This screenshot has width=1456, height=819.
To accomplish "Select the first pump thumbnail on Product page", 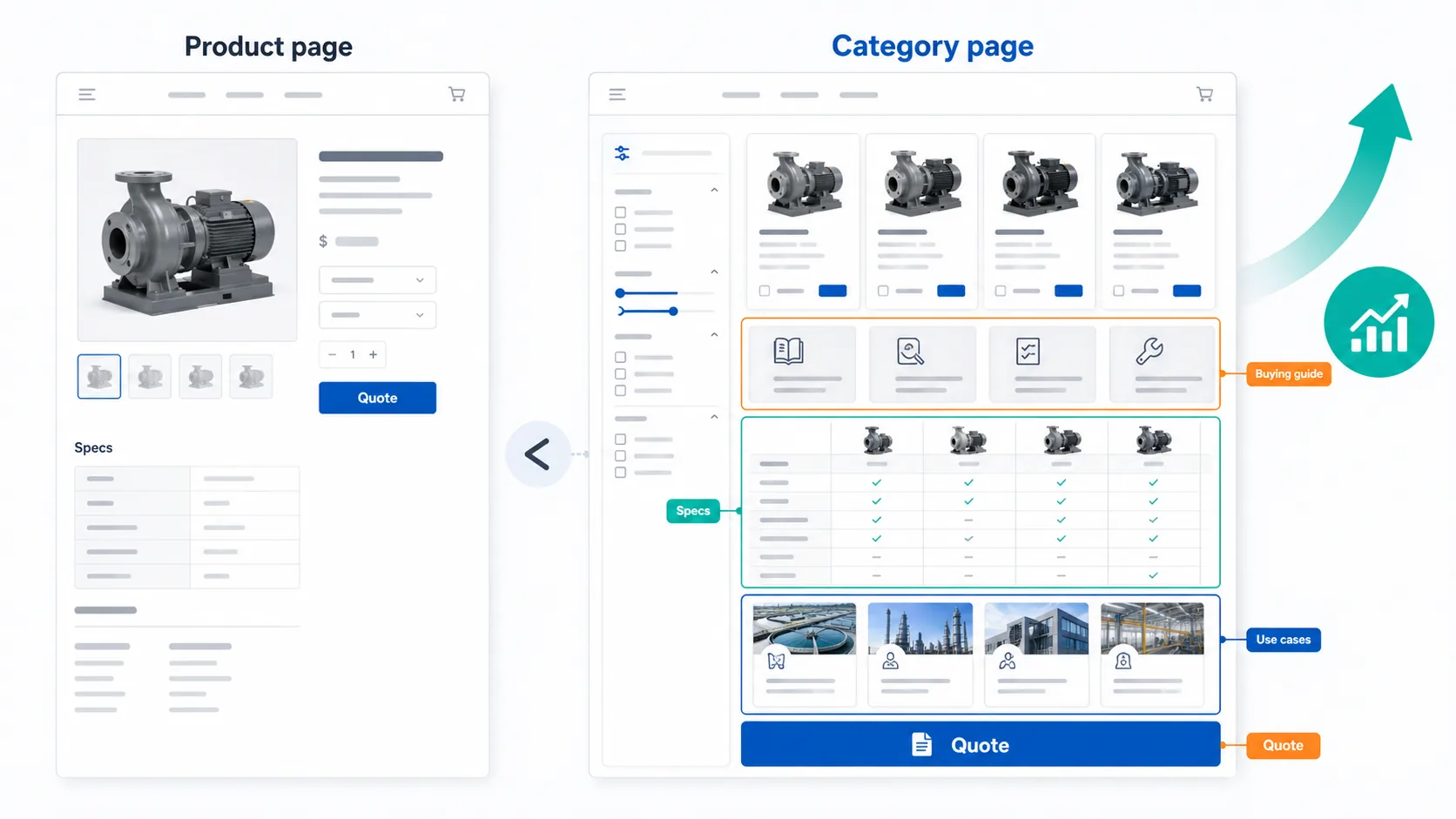I will point(99,377).
